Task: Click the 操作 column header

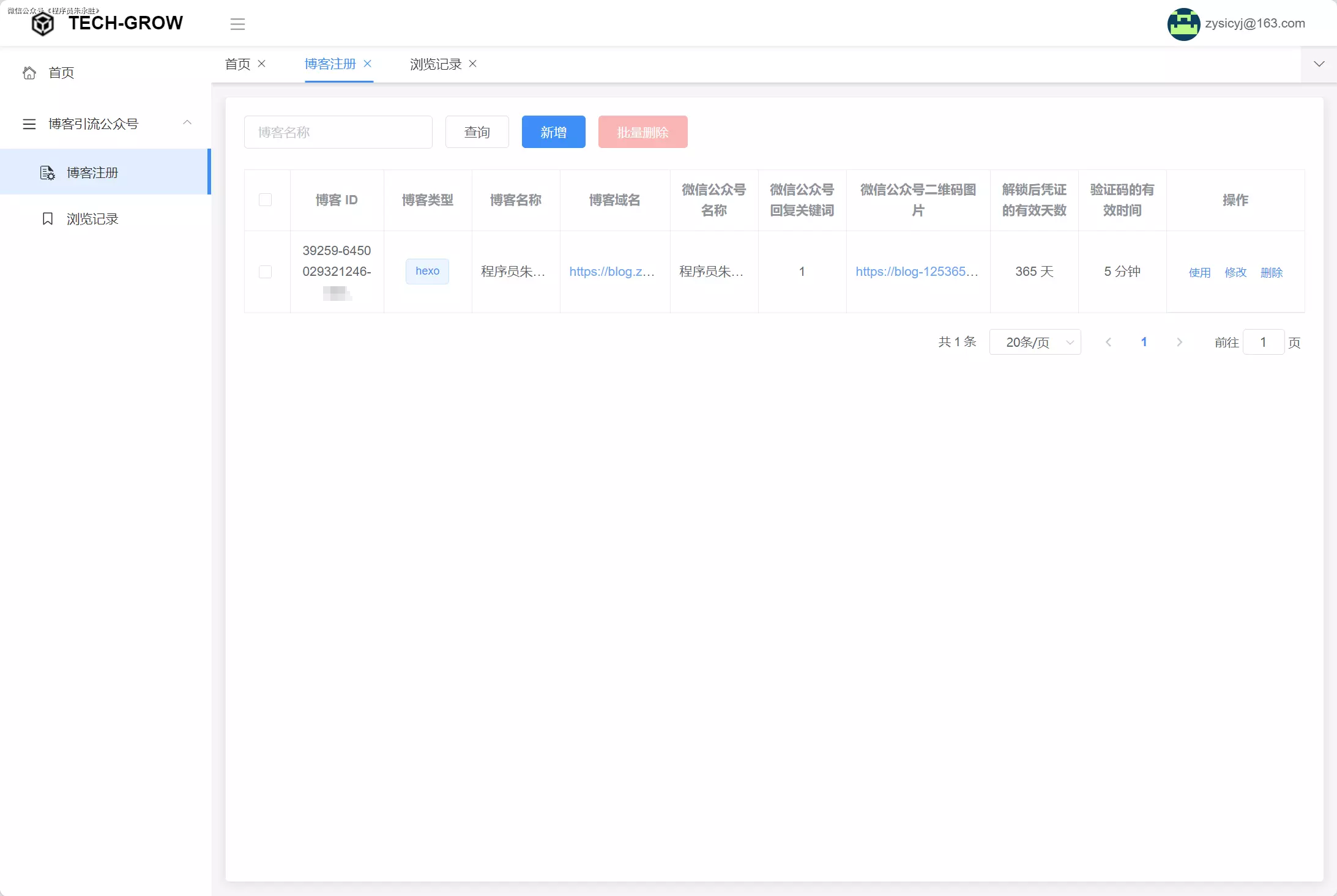Action: pyautogui.click(x=1235, y=200)
